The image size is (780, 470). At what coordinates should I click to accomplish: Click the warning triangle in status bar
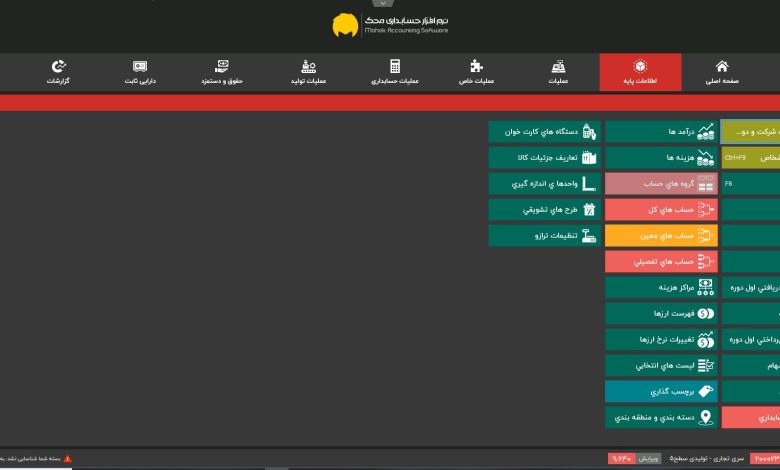(68, 459)
